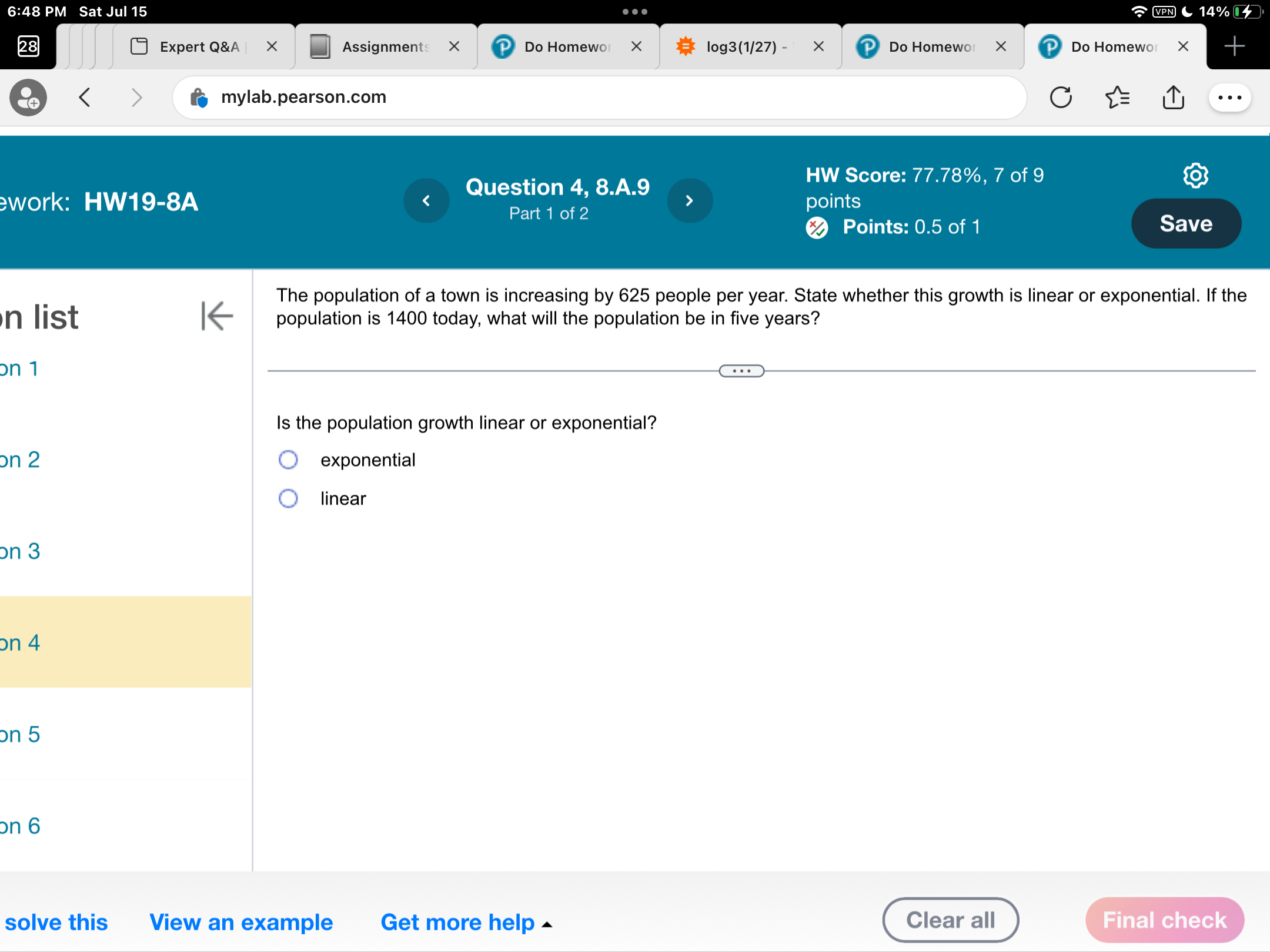Click the Save button
Screen dimensions: 1270x952
tap(1186, 224)
